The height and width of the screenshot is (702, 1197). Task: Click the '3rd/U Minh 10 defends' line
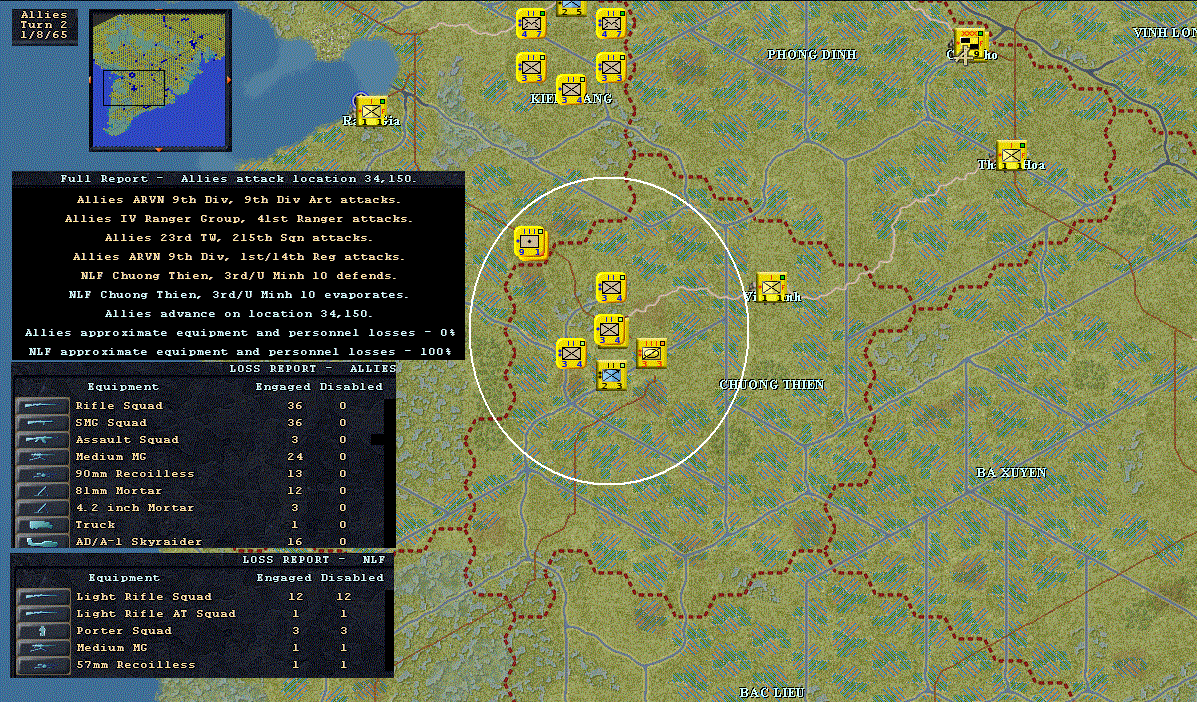click(x=238, y=275)
